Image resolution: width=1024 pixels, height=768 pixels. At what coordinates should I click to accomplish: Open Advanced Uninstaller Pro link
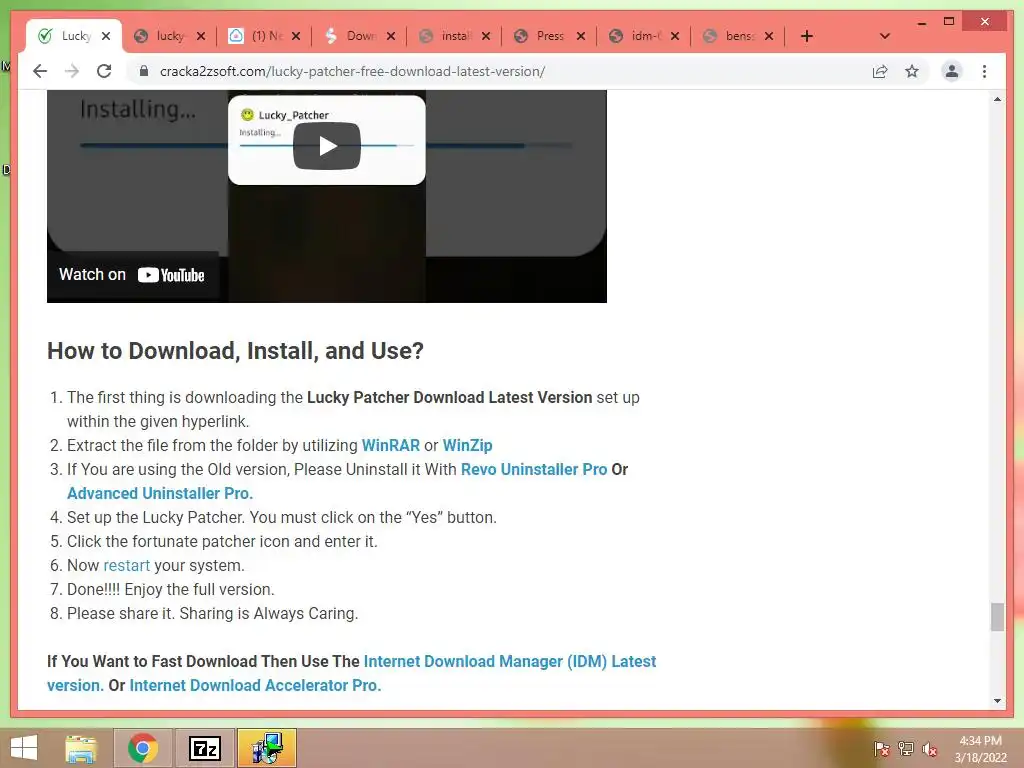160,493
